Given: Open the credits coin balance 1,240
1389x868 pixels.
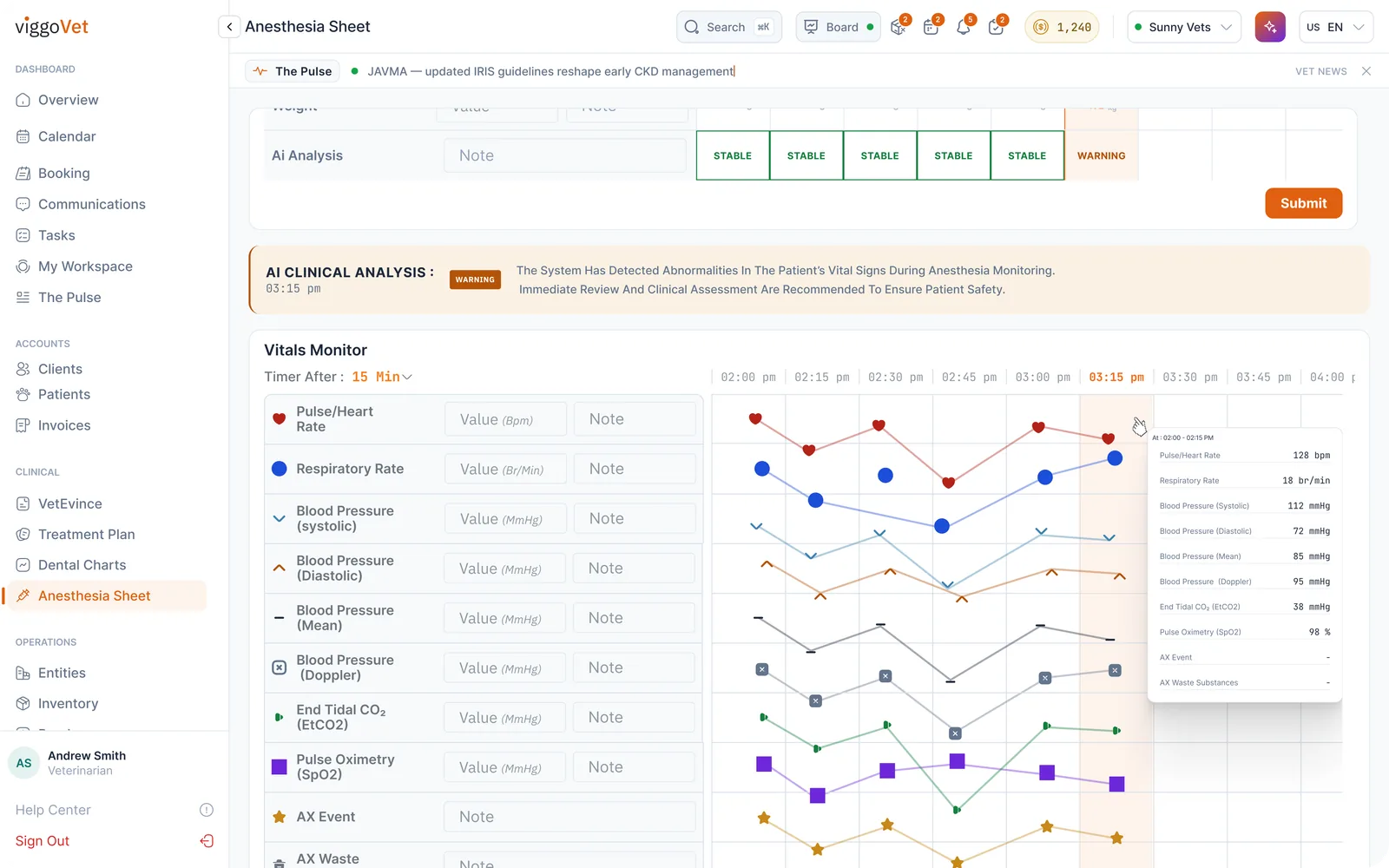Looking at the screenshot, I should coord(1062,27).
